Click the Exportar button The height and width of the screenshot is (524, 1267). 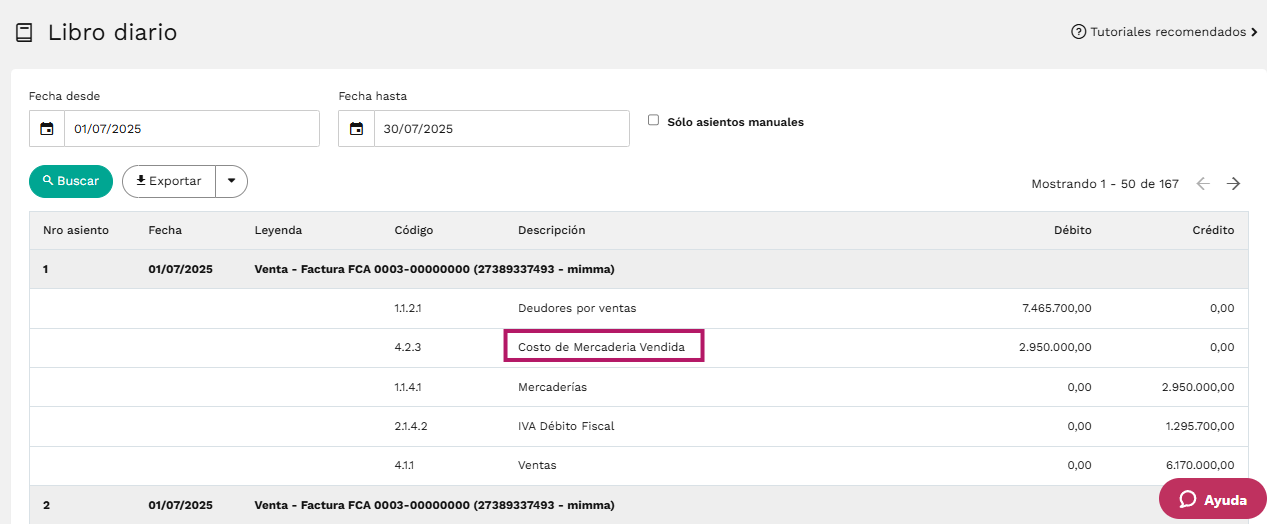pyautogui.click(x=169, y=181)
